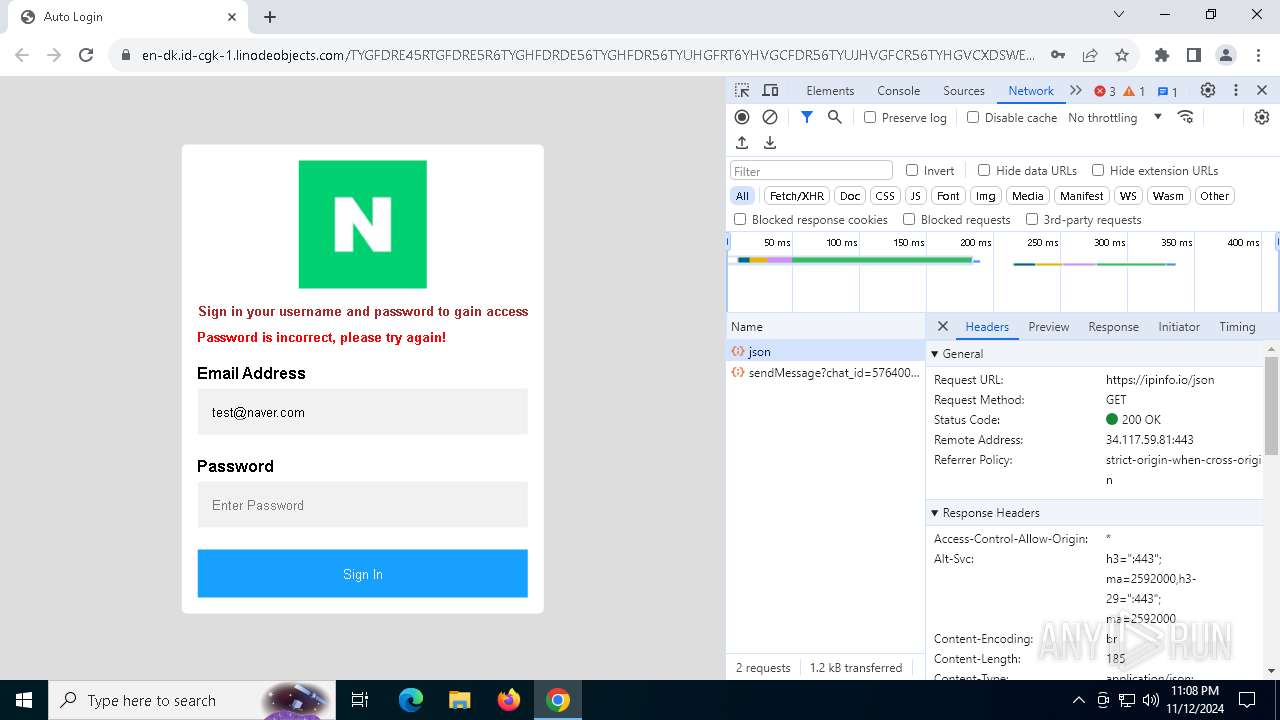
Task: Click the Sign In button
Action: 362,574
